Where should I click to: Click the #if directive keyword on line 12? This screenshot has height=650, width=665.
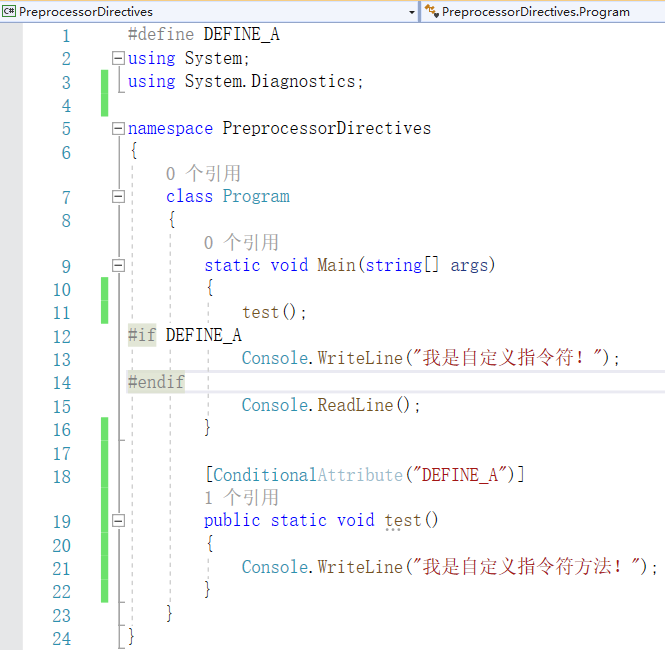pos(142,336)
